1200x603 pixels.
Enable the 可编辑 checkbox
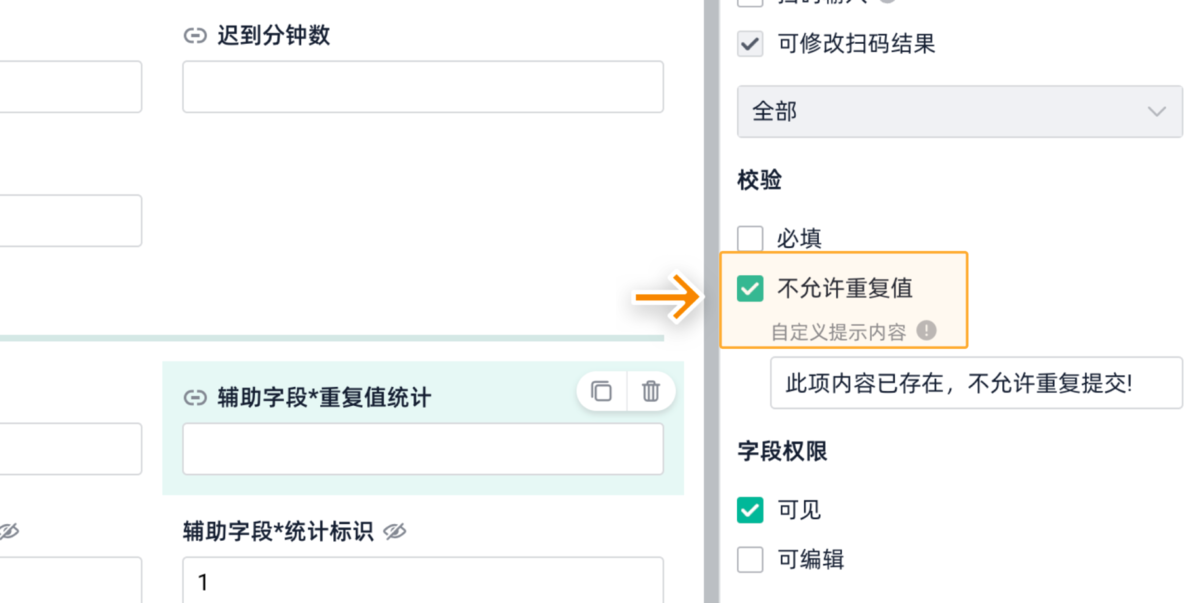point(750,560)
